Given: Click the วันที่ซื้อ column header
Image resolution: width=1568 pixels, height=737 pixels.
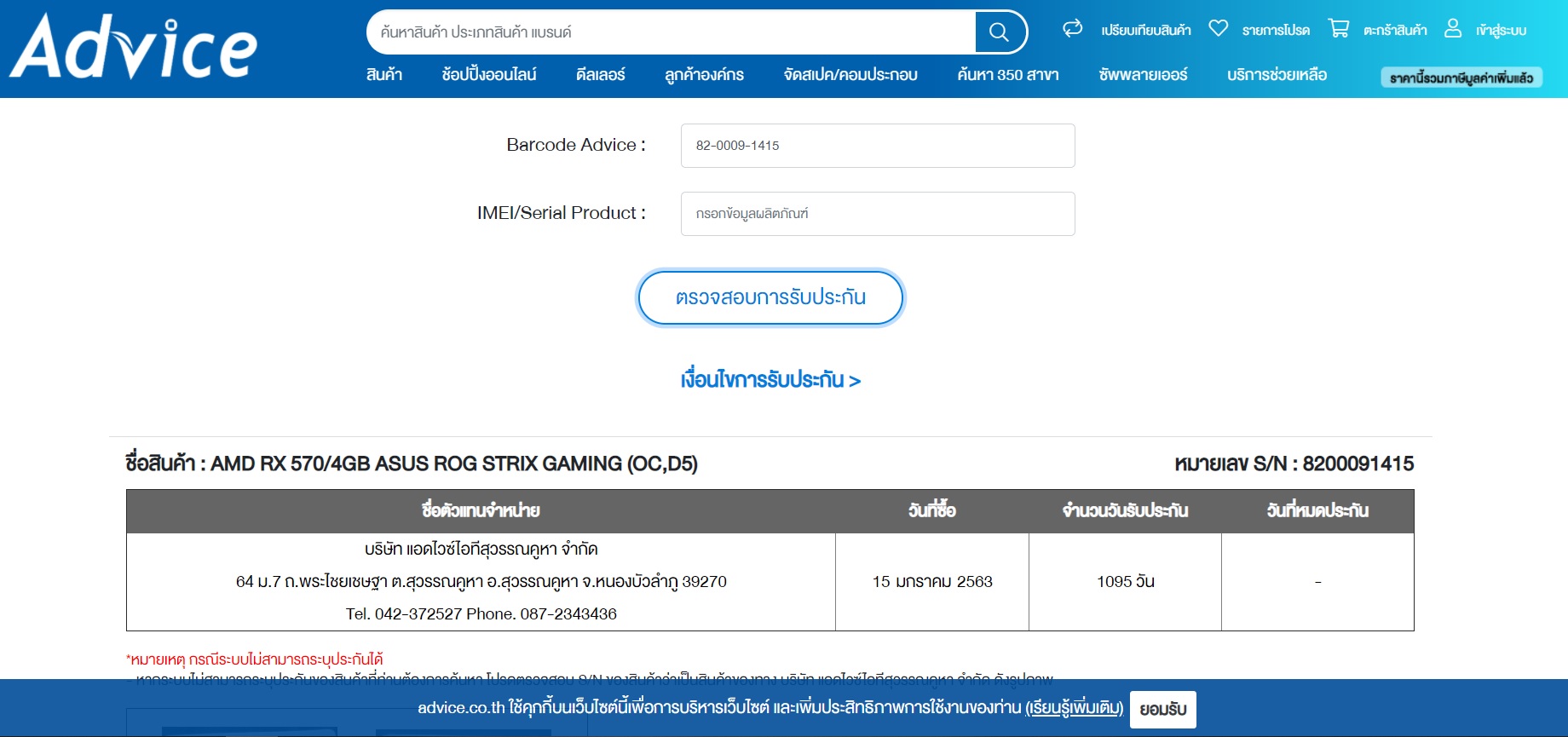Looking at the screenshot, I should (x=932, y=511).
